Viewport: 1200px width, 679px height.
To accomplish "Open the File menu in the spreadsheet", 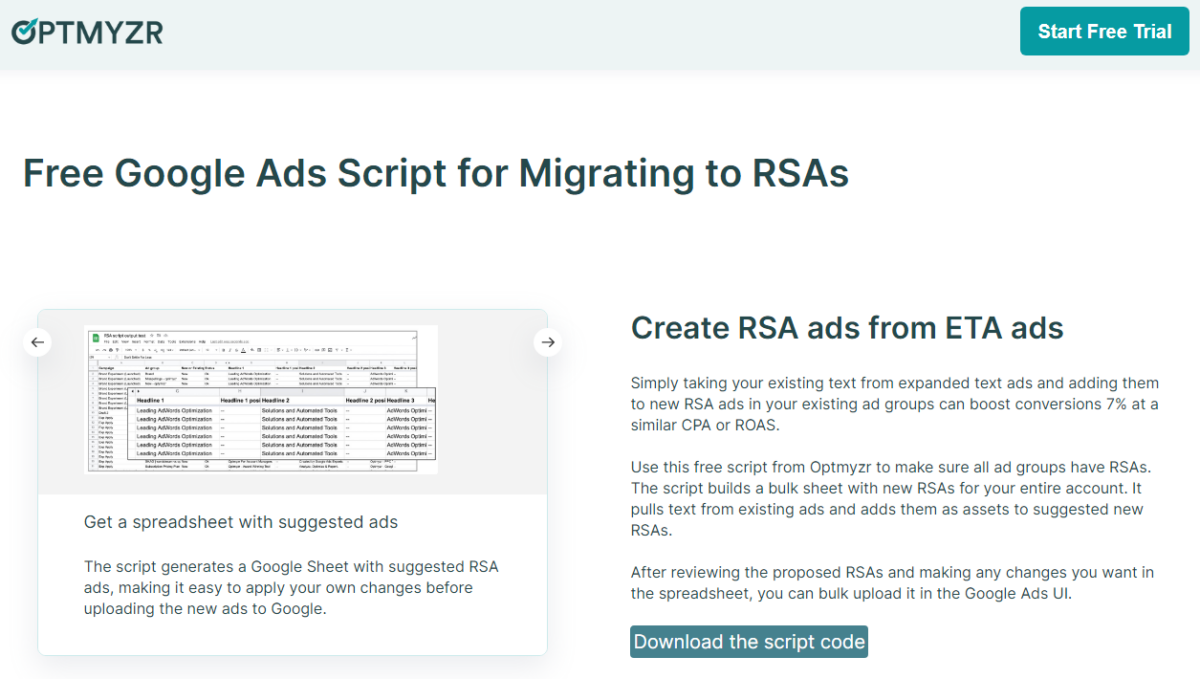I will click(x=106, y=341).
